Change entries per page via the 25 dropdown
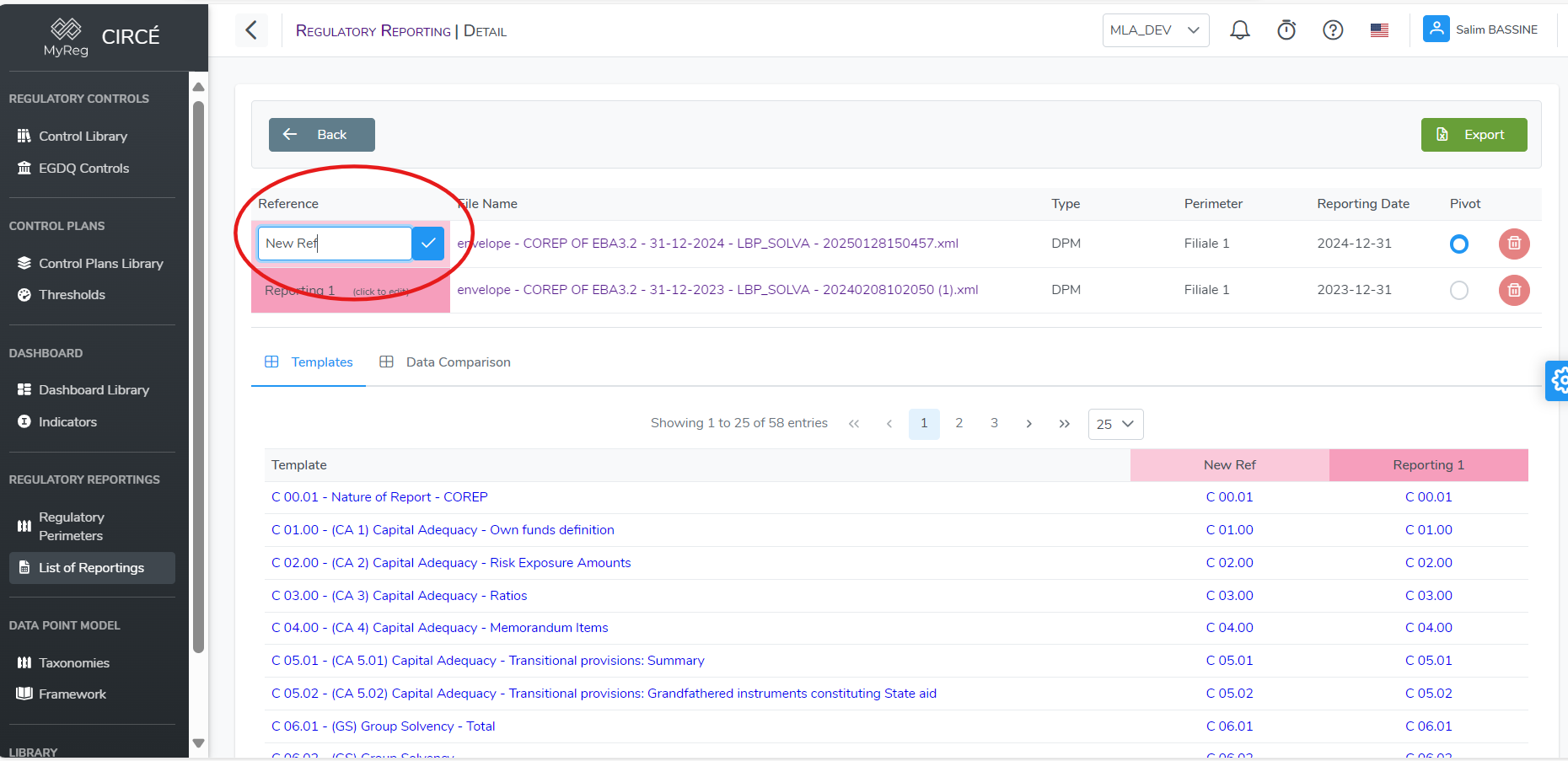Image resolution: width=1568 pixels, height=761 pixels. click(1115, 424)
